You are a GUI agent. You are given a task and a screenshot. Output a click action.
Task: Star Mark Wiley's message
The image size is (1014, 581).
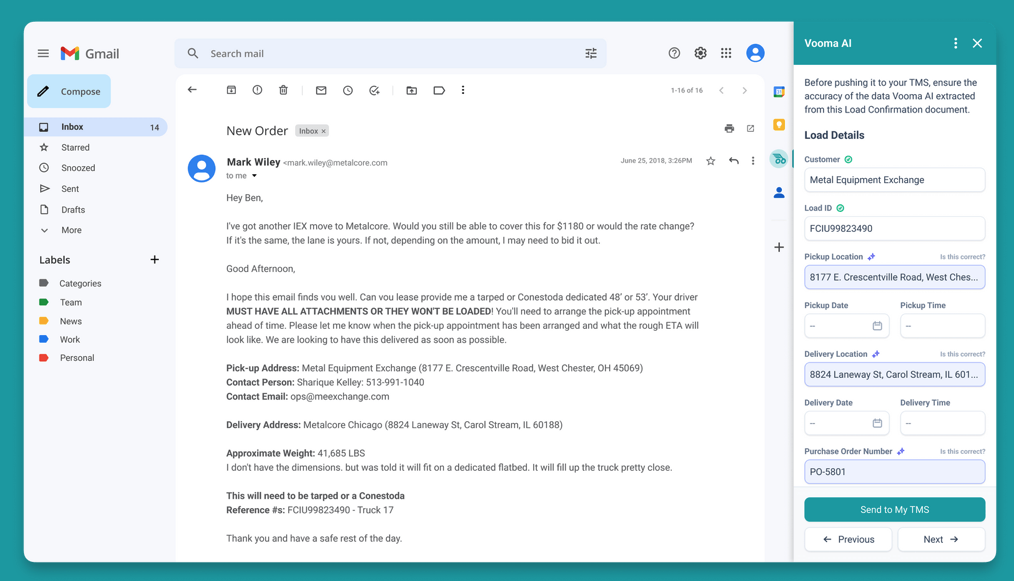(711, 161)
